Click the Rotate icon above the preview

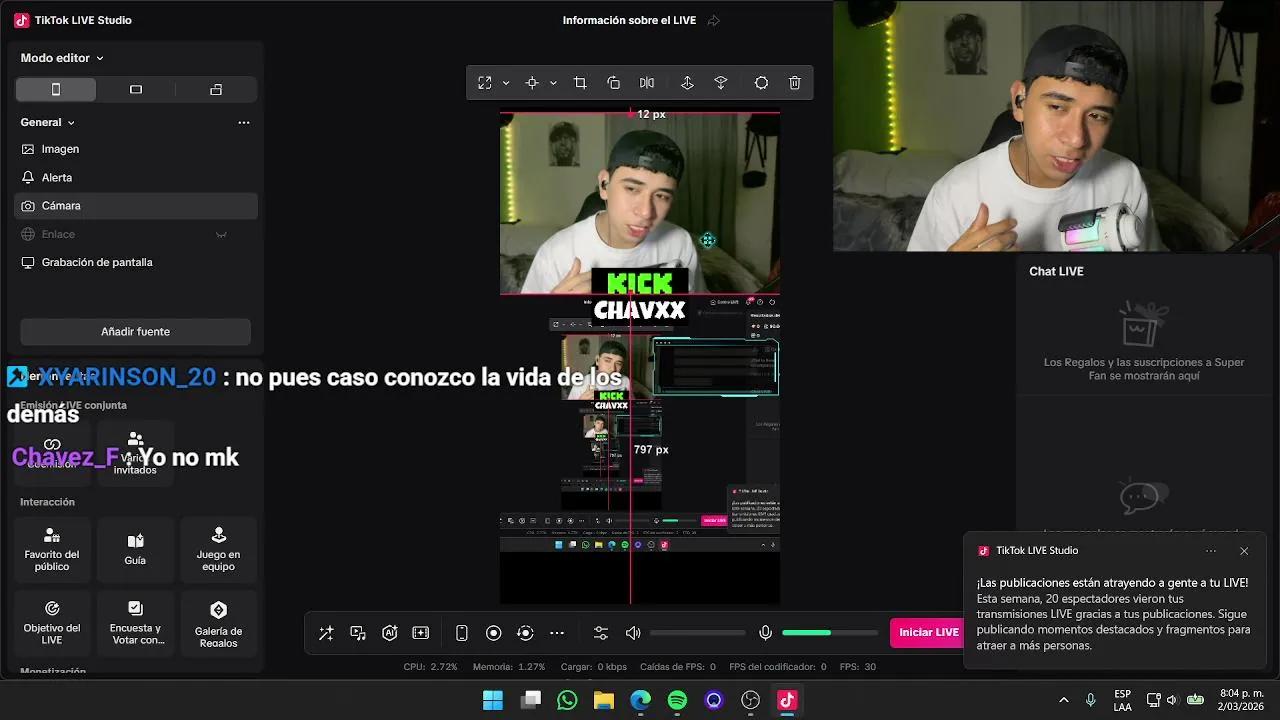click(613, 83)
